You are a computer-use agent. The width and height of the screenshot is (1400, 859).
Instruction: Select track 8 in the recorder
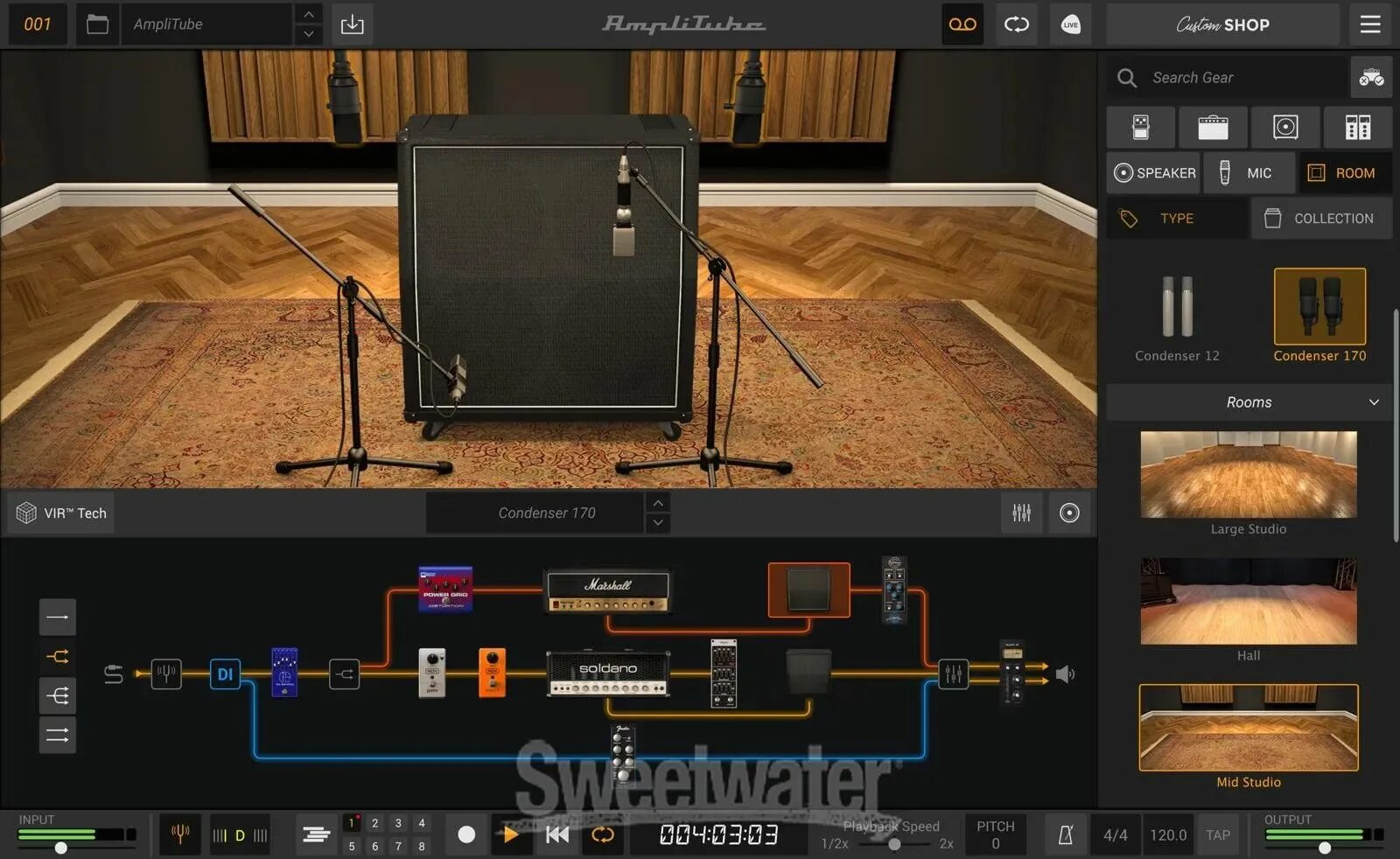(422, 846)
